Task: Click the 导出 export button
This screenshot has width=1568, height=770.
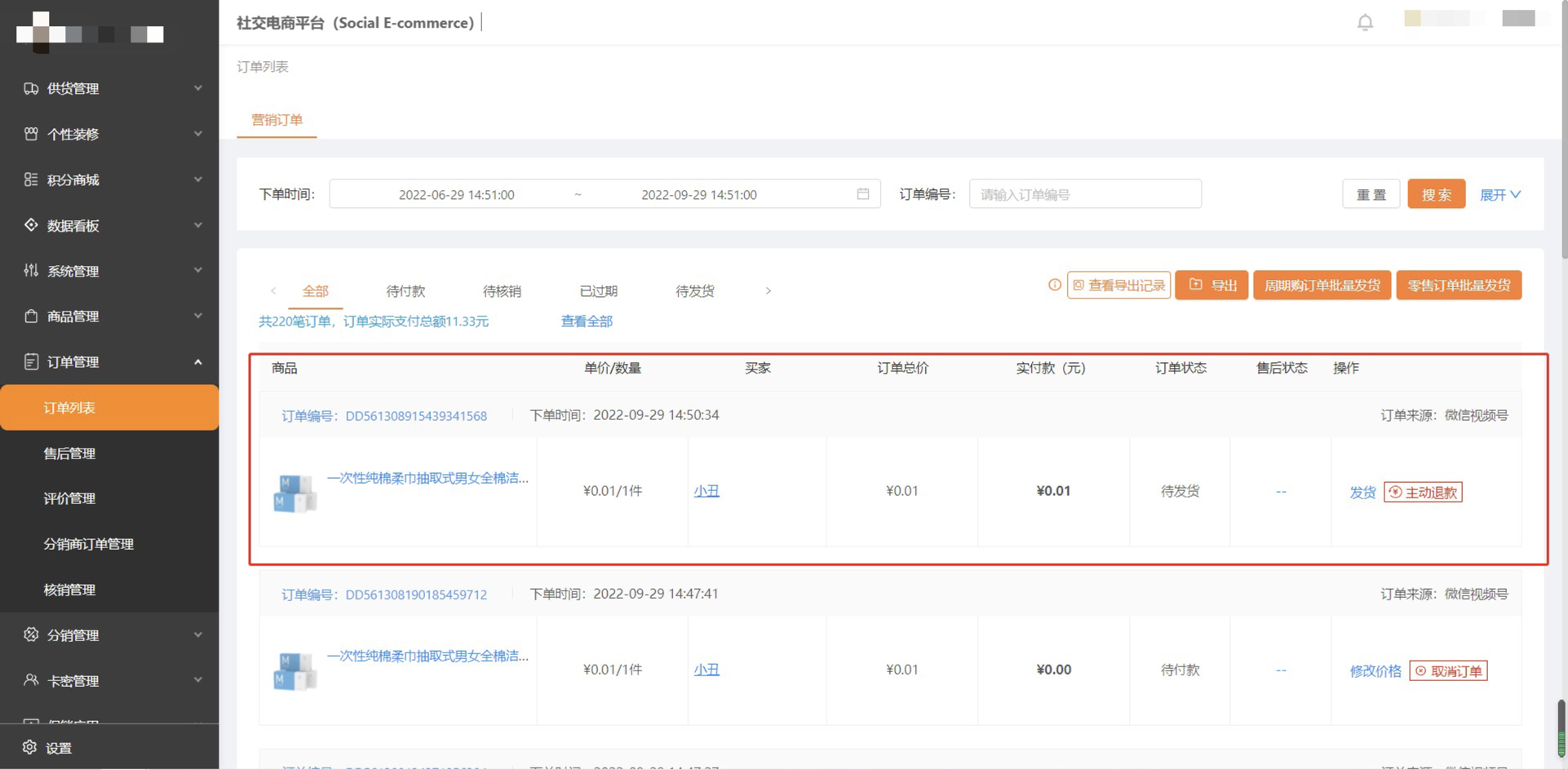Action: coord(1211,285)
